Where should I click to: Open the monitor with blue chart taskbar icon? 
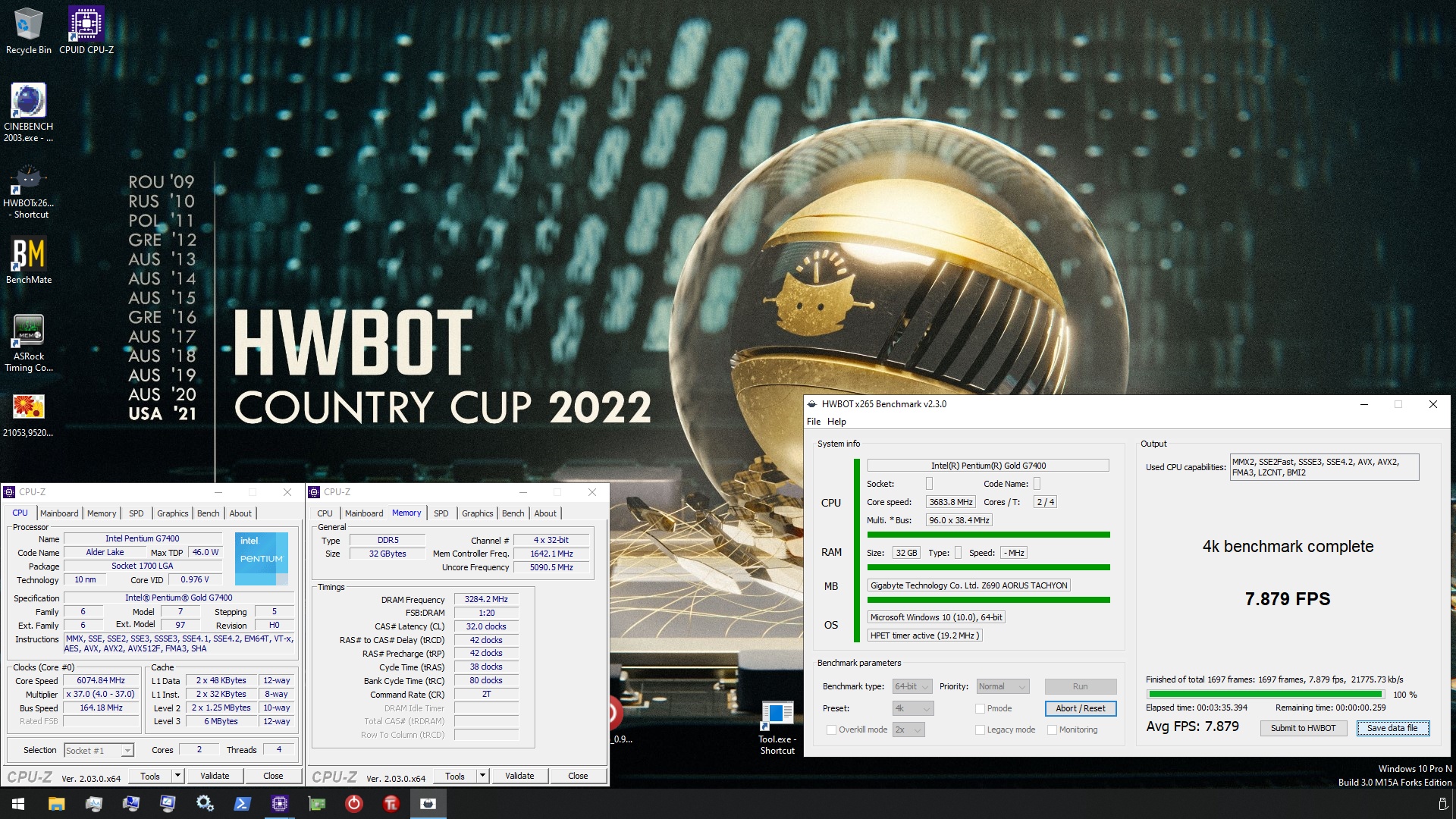click(x=130, y=804)
